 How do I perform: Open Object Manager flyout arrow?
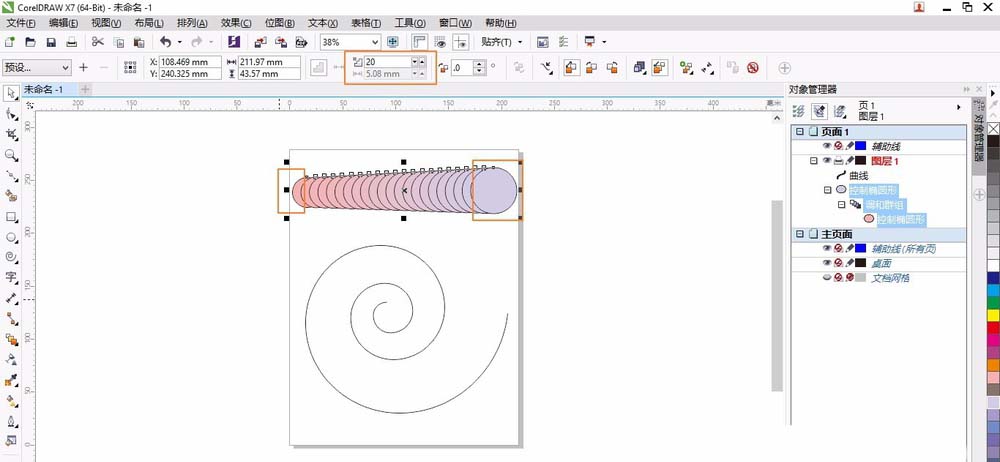tap(959, 107)
